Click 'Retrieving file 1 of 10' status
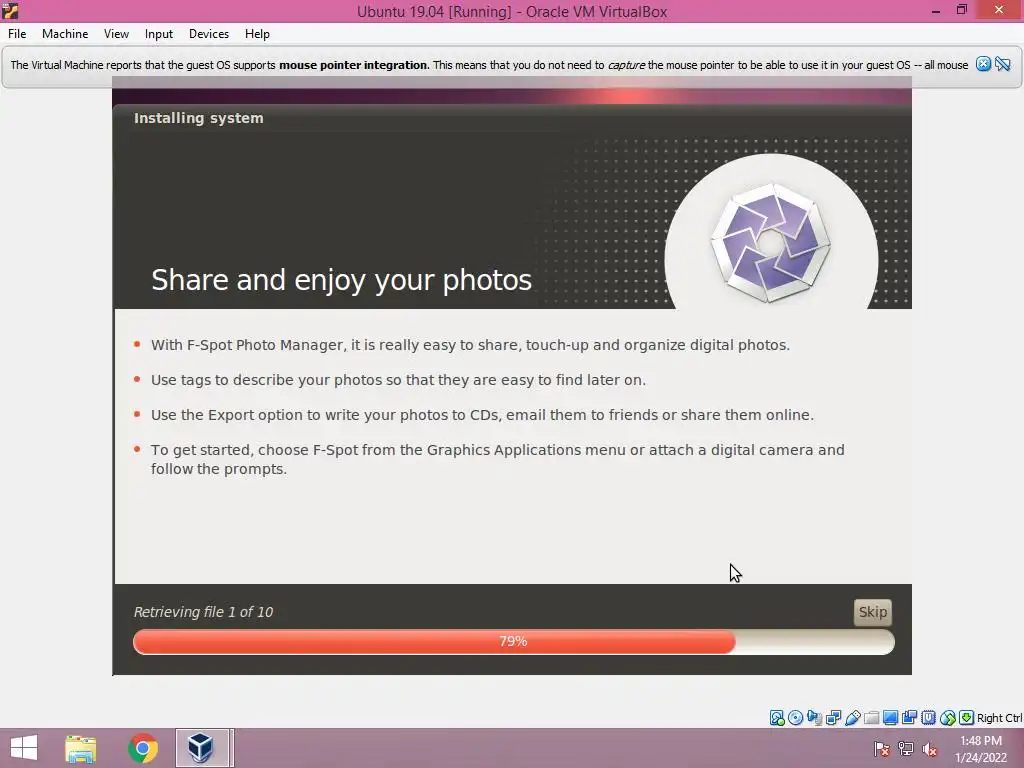 click(203, 612)
